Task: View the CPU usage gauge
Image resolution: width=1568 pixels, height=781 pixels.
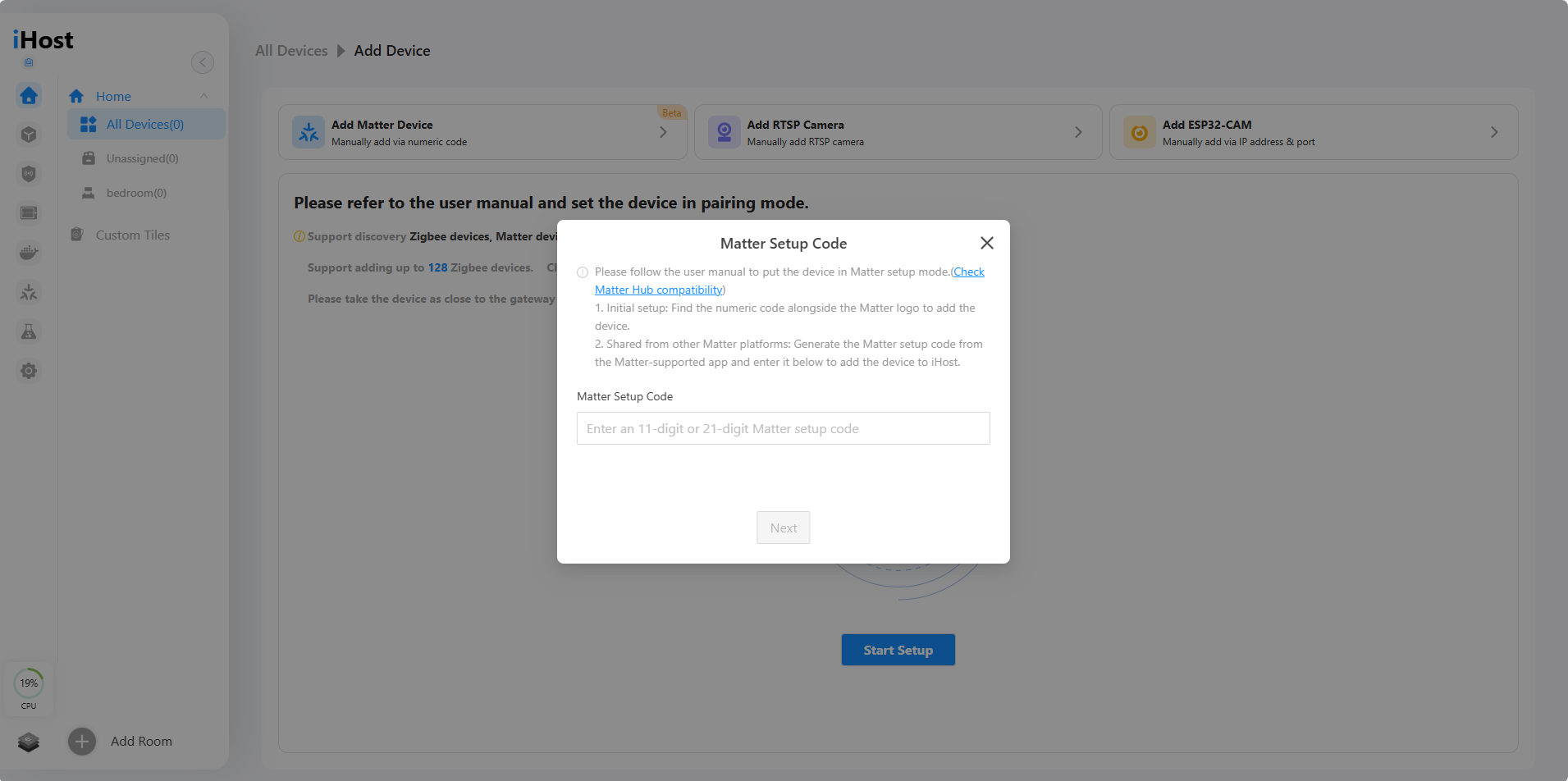Action: pyautogui.click(x=29, y=683)
